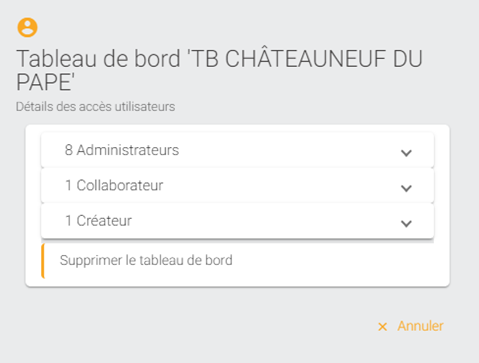
Task: Select the '1 Collaborateur' label text
Action: [114, 186]
